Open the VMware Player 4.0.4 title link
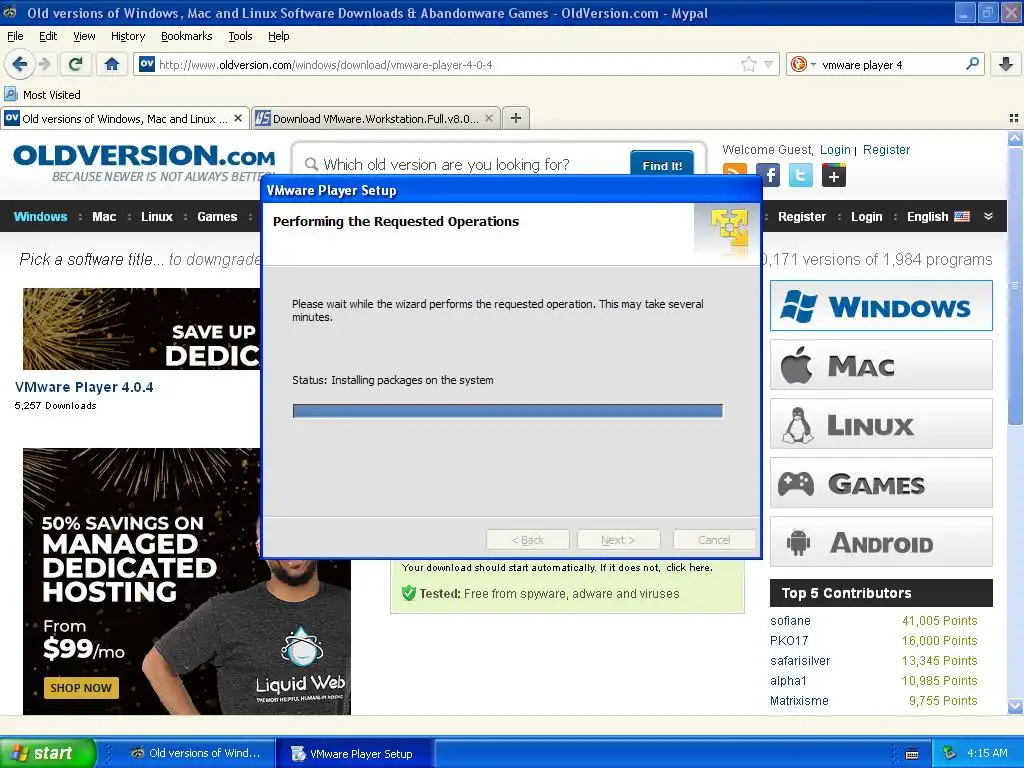The height and width of the screenshot is (768, 1024). tap(84, 387)
